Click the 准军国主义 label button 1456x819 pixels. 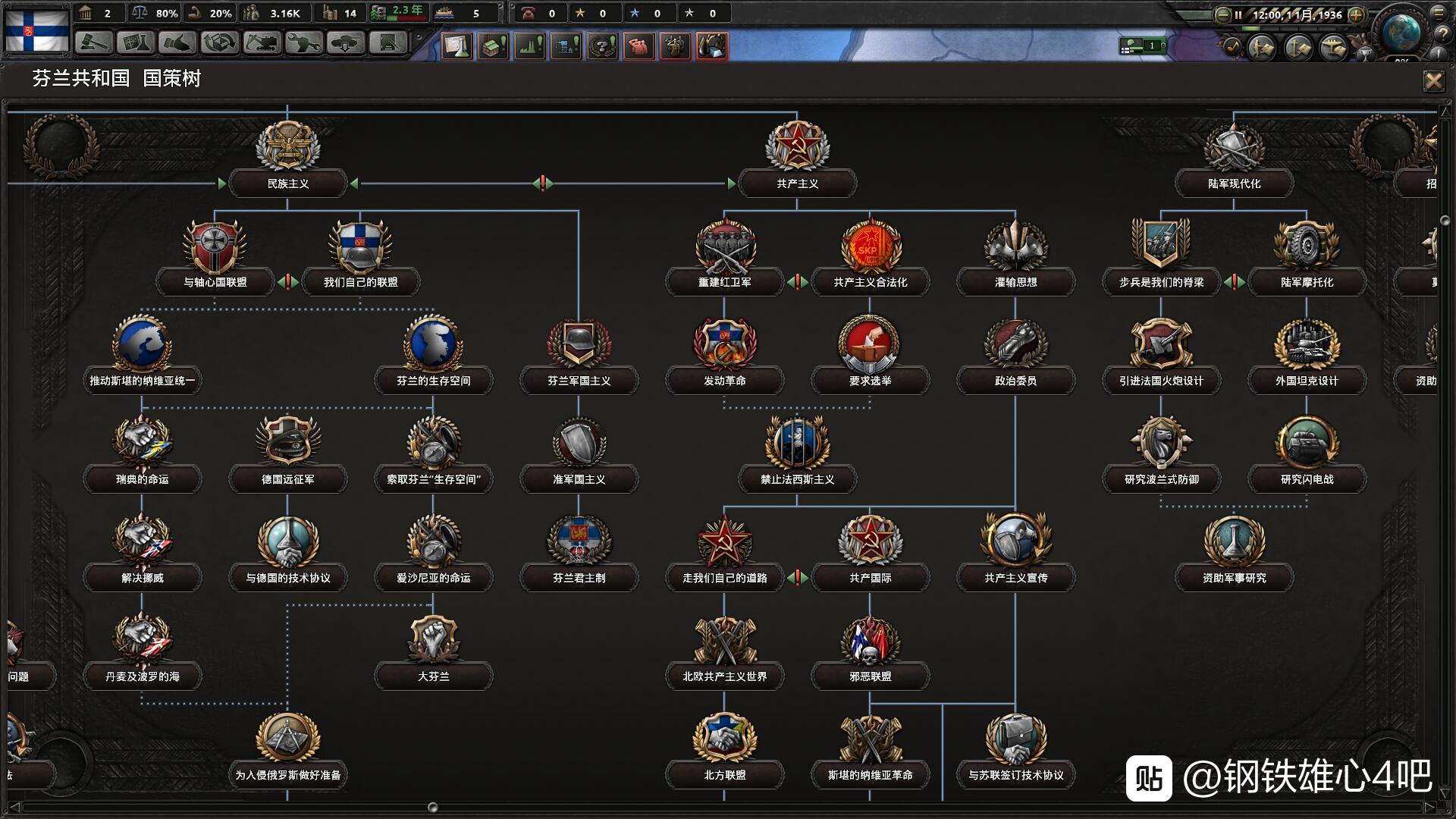click(x=579, y=479)
